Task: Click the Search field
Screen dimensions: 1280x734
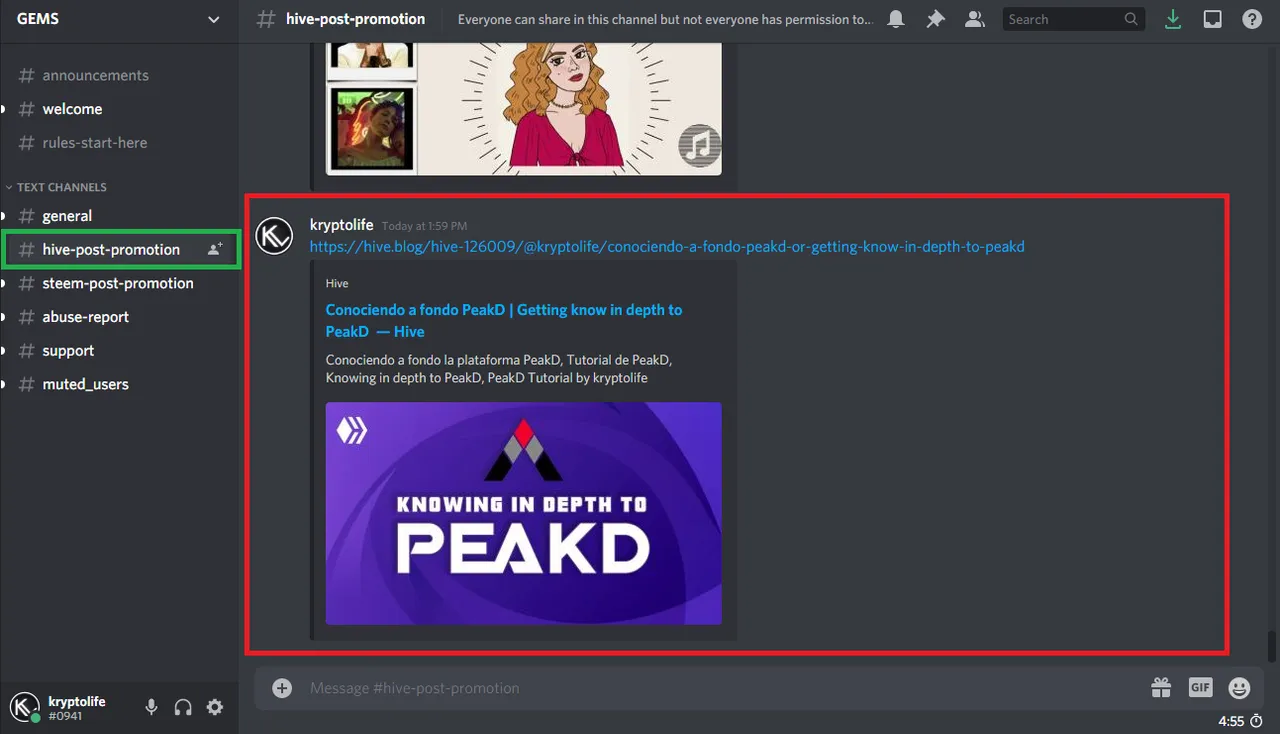Action: pyautogui.click(x=1073, y=19)
